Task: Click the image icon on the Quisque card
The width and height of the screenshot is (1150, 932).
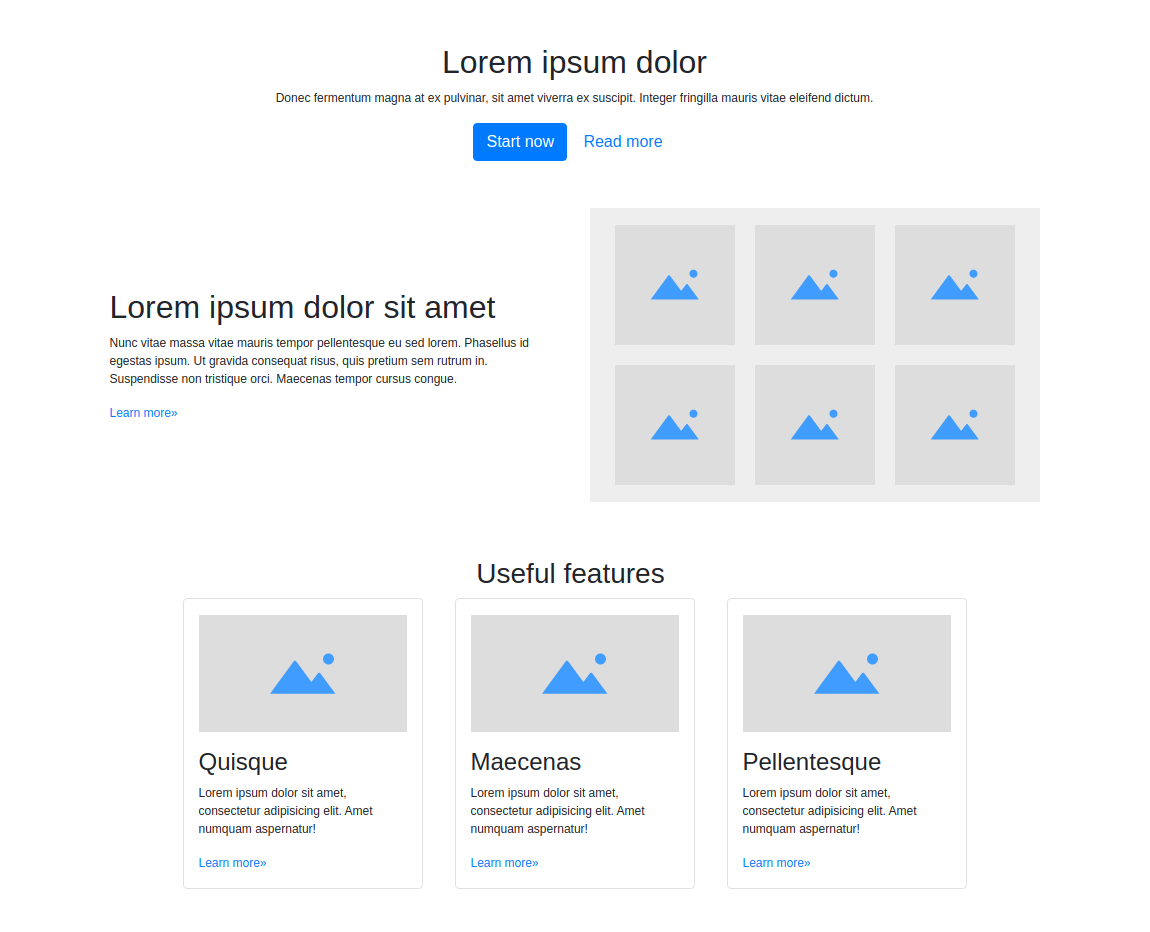Action: [x=303, y=672]
